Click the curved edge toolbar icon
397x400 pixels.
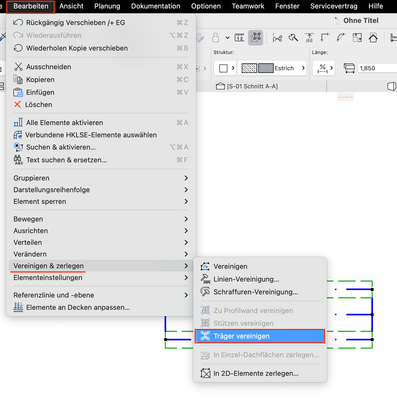(x=341, y=37)
